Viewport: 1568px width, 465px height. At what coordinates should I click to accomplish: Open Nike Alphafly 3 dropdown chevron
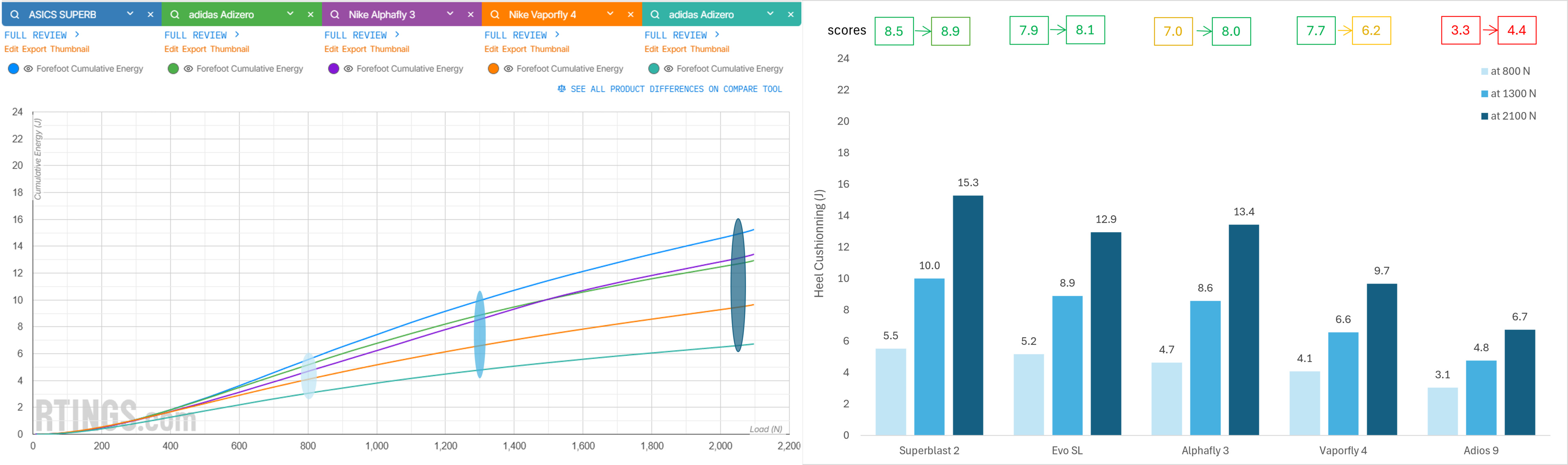point(450,13)
